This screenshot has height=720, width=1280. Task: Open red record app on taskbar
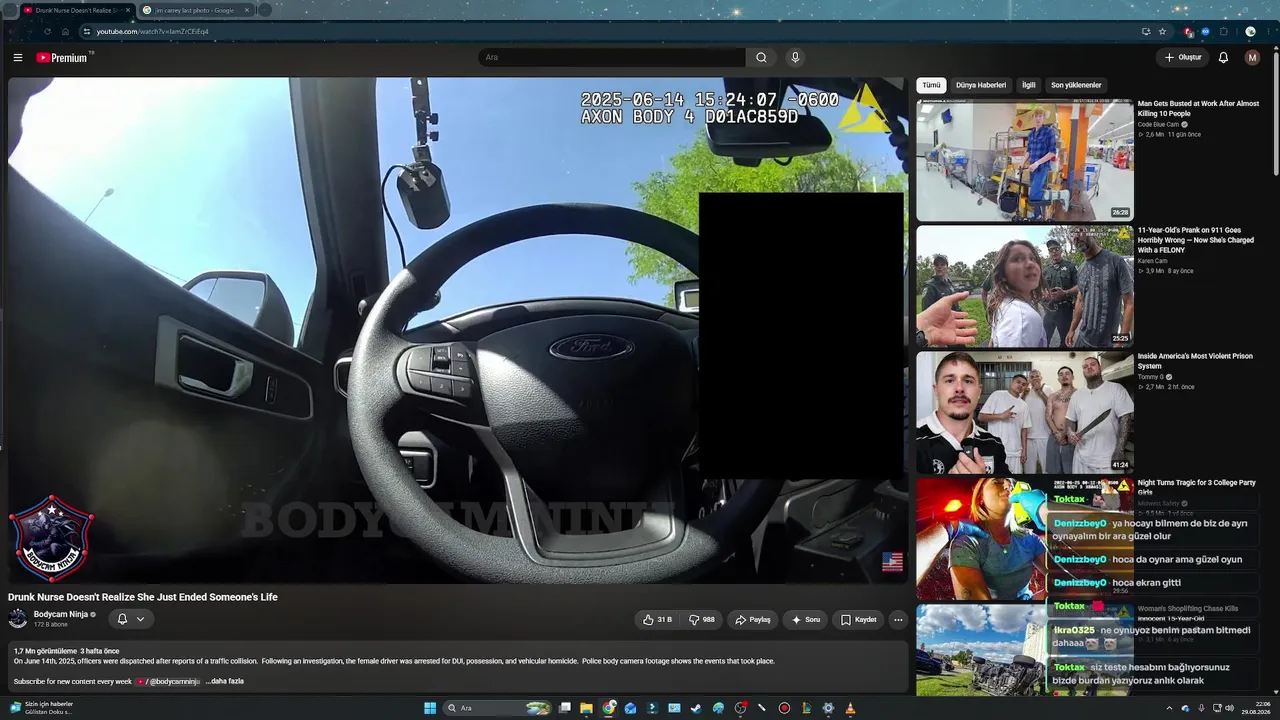784,708
